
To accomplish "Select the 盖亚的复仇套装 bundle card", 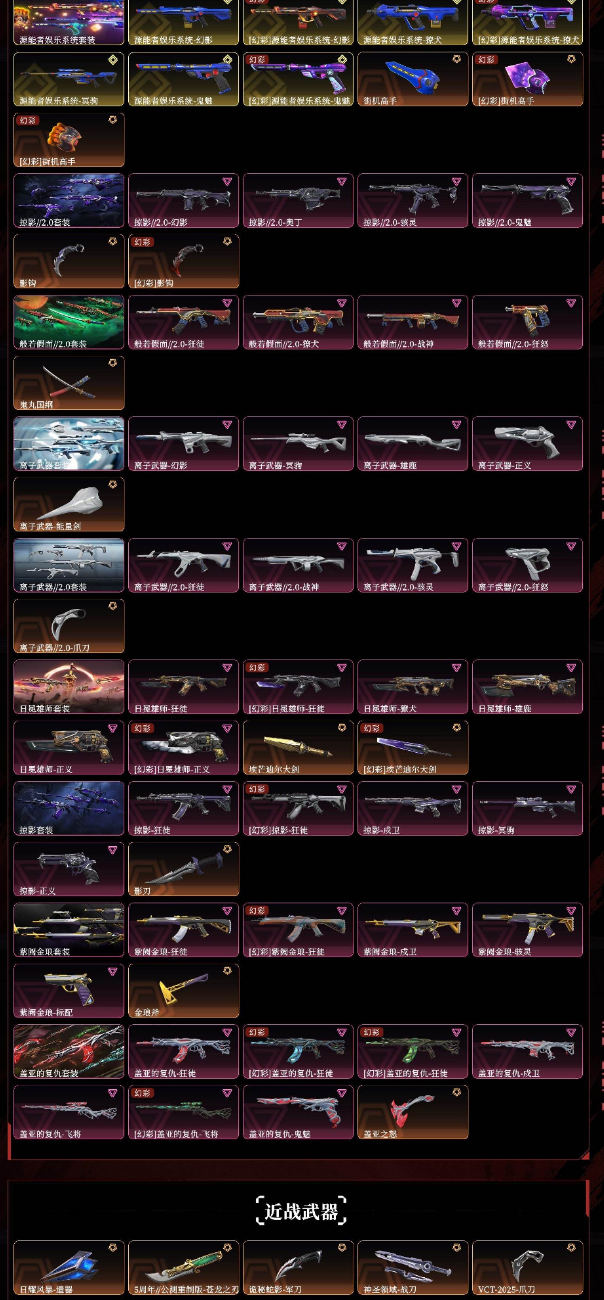I will 69,1051.
